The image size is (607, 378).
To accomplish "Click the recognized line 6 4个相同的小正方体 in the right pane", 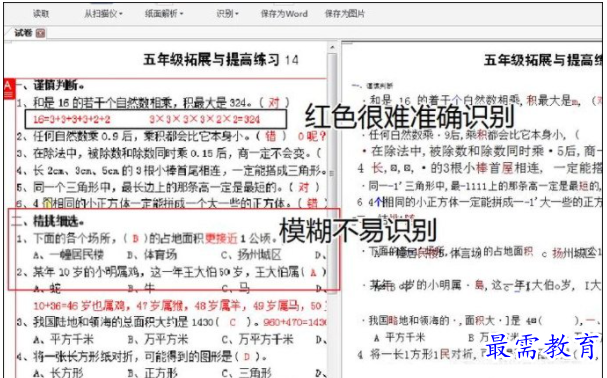I will click(x=479, y=202).
